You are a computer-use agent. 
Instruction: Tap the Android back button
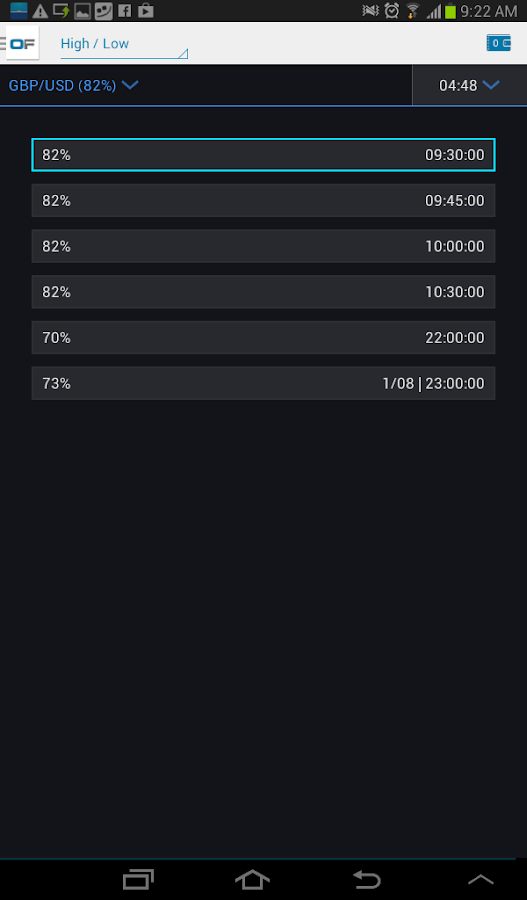click(366, 879)
